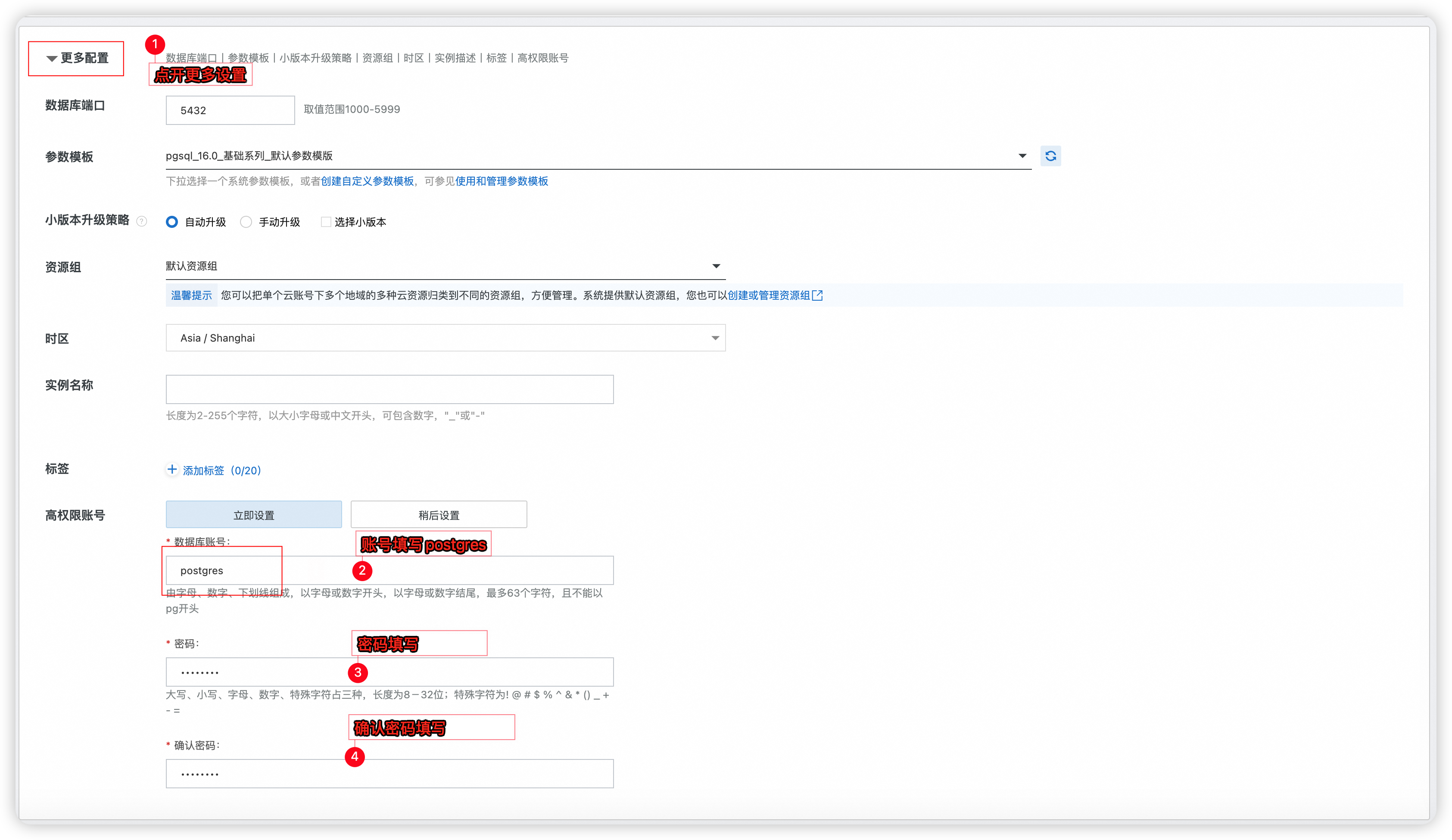Open 创建自定义参数模板 link
Screen dimensions: 1452x840
coord(367,181)
